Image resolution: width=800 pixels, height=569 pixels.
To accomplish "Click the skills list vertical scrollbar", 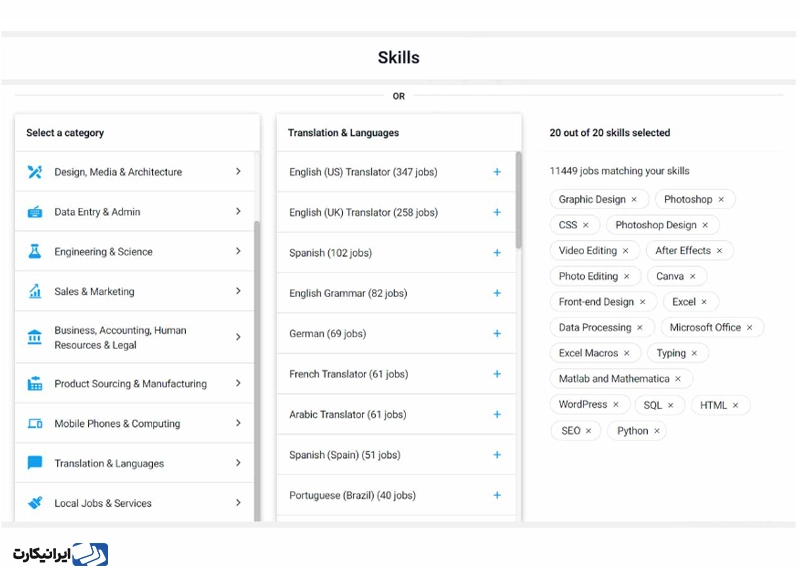I will (518, 200).
